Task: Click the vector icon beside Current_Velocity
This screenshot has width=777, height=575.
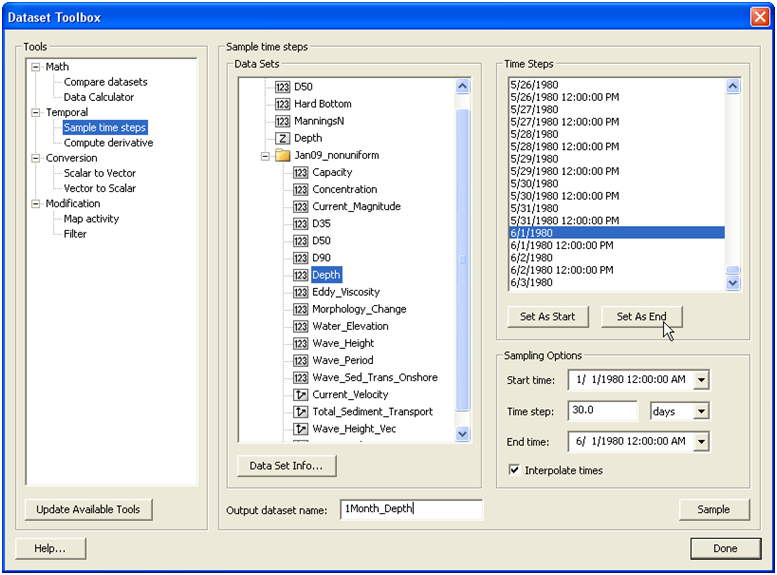Action: coord(300,395)
